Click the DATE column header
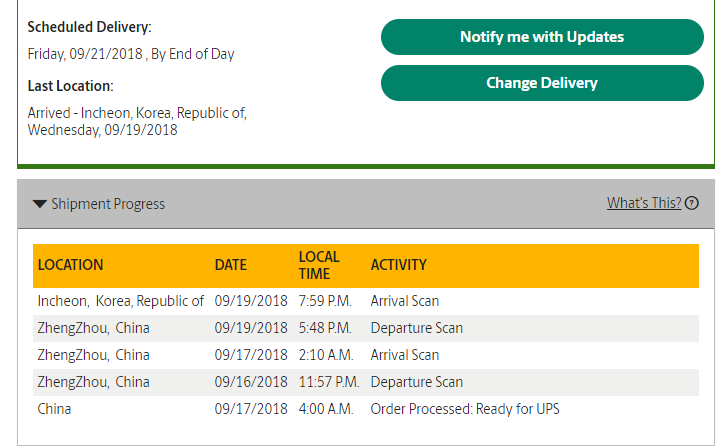Screen dimensions: 719x446 231,265
